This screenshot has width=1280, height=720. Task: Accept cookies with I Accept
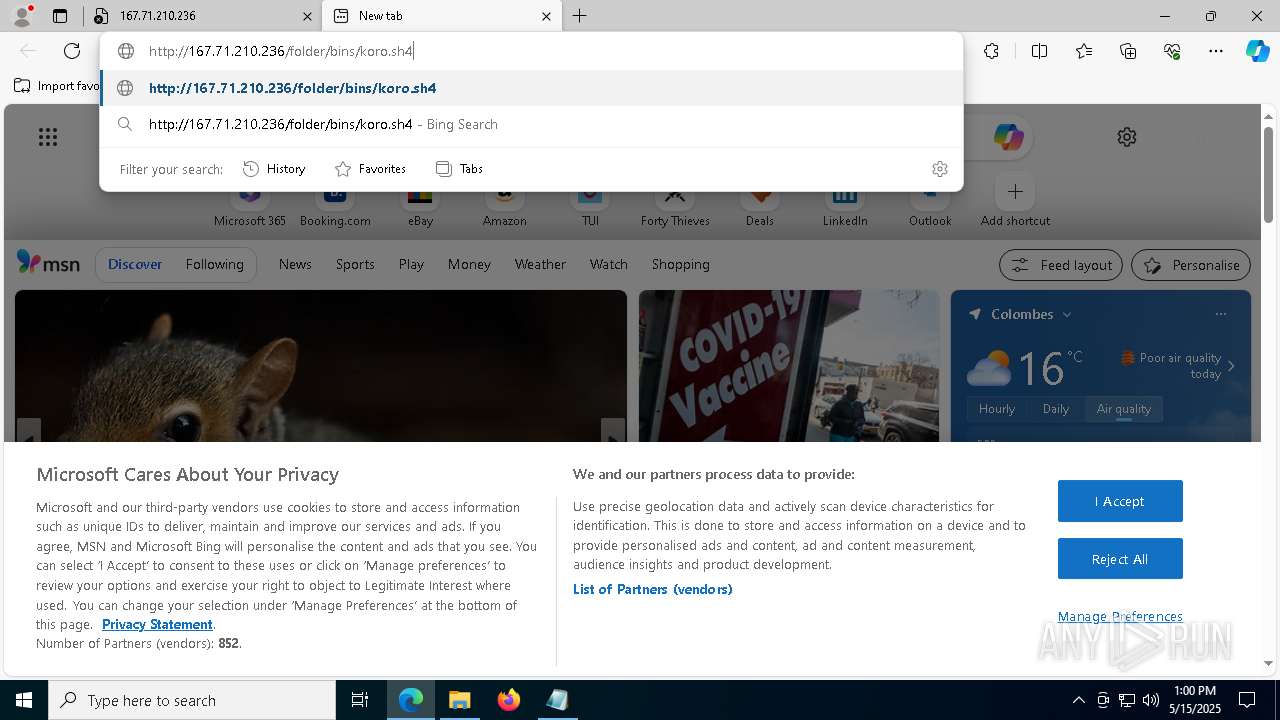1120,501
